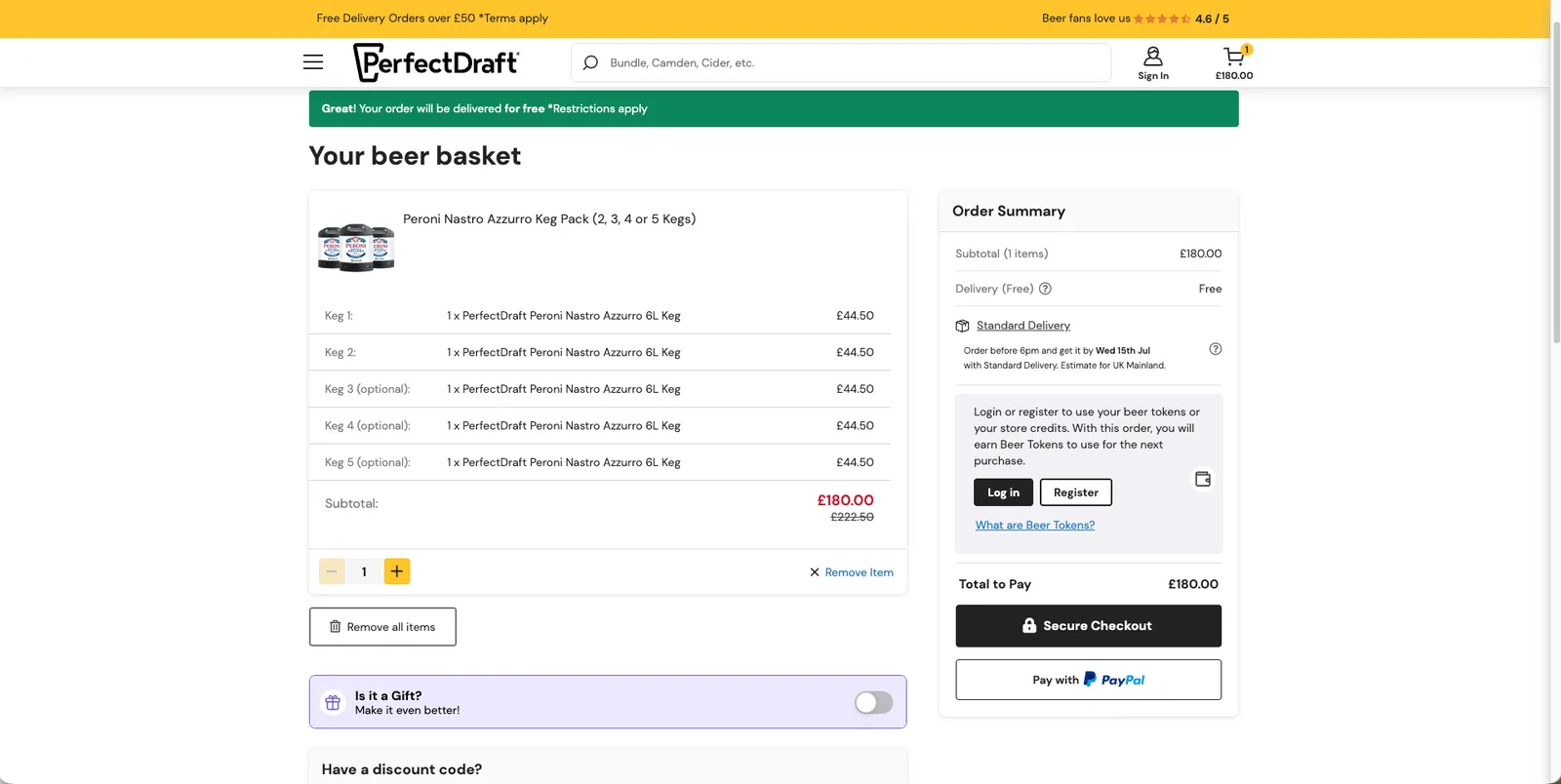Image resolution: width=1561 pixels, height=784 pixels.
Task: Click the PerfectDraft logo
Action: (436, 62)
